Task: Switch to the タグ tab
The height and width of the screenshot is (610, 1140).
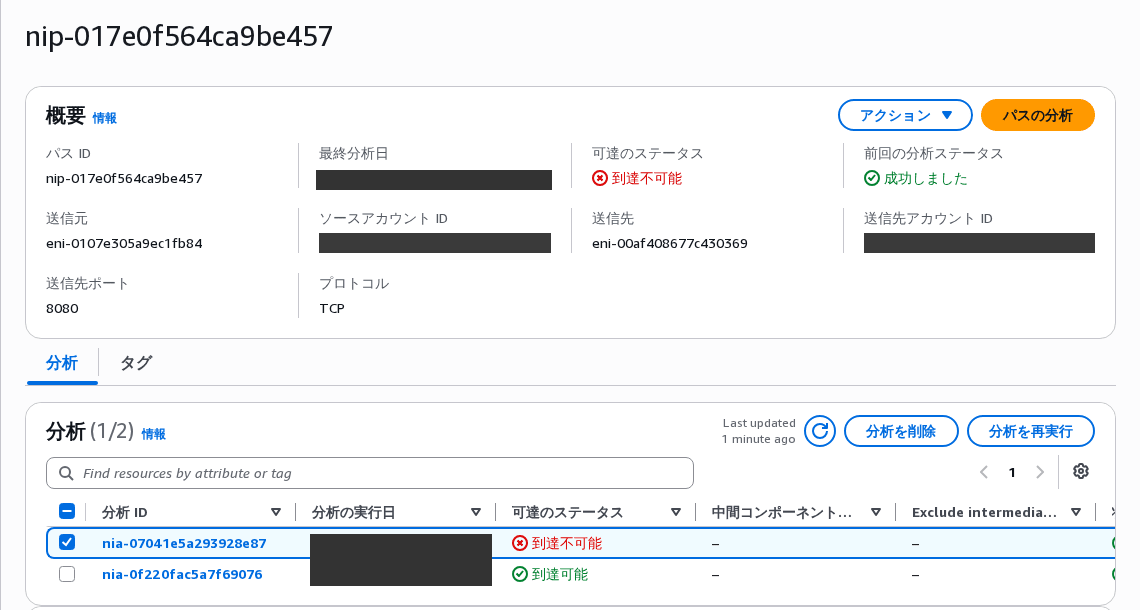Action: click(136, 363)
